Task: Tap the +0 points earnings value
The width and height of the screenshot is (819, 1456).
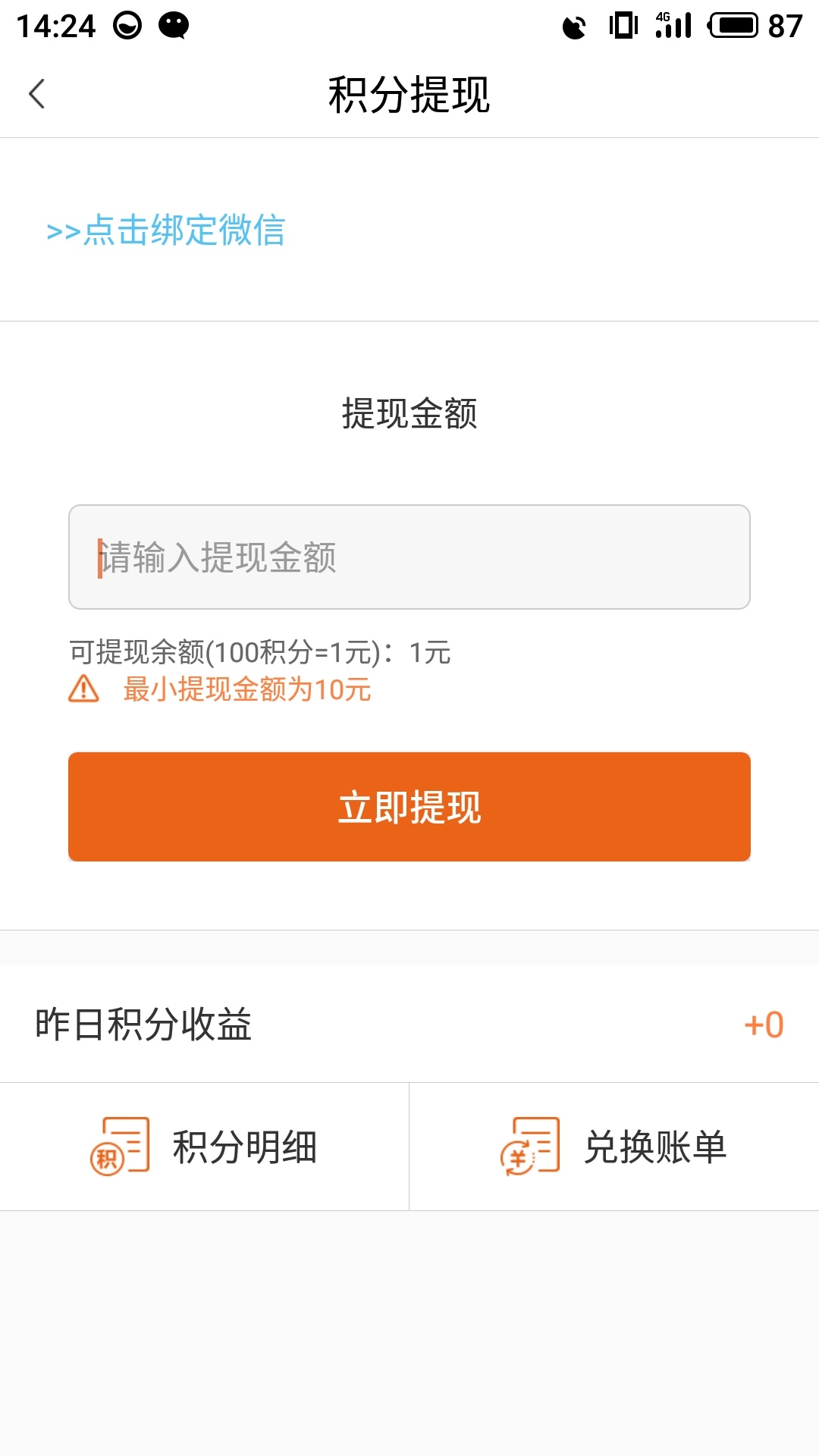Action: tap(764, 1025)
